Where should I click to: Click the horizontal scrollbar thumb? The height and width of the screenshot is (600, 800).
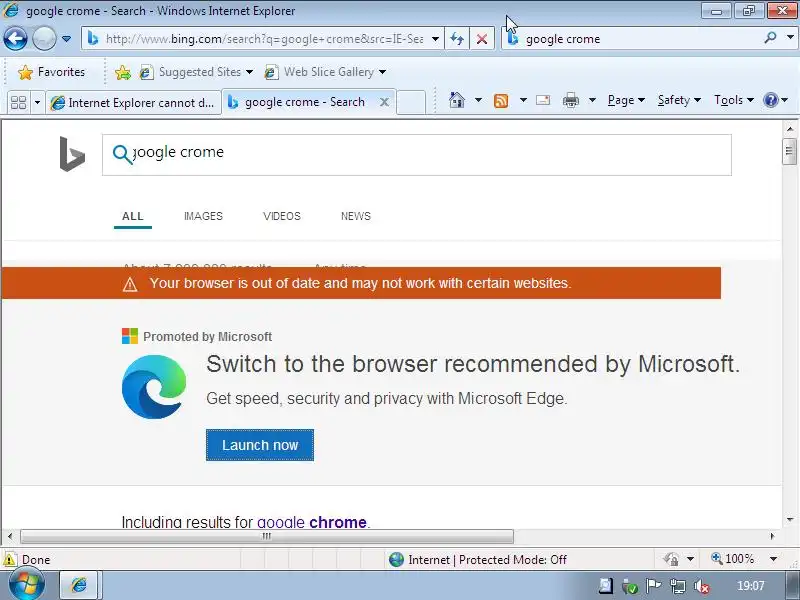click(267, 536)
